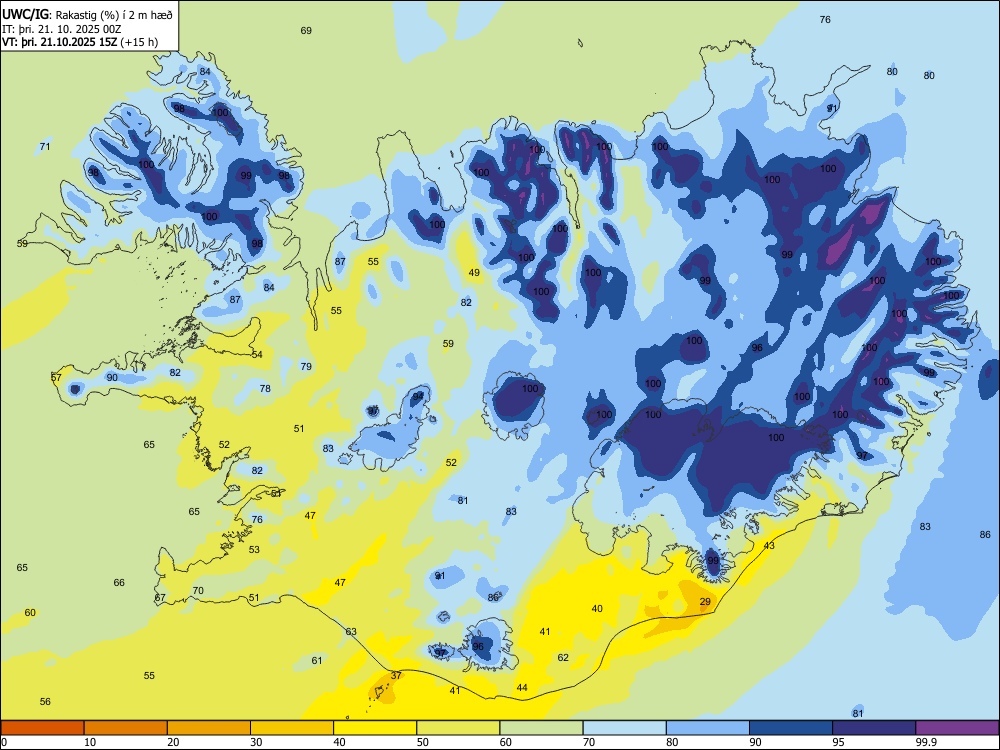Pick the pale green 60–70 legend swatch
1000x750 pixels.
pyautogui.click(x=541, y=728)
